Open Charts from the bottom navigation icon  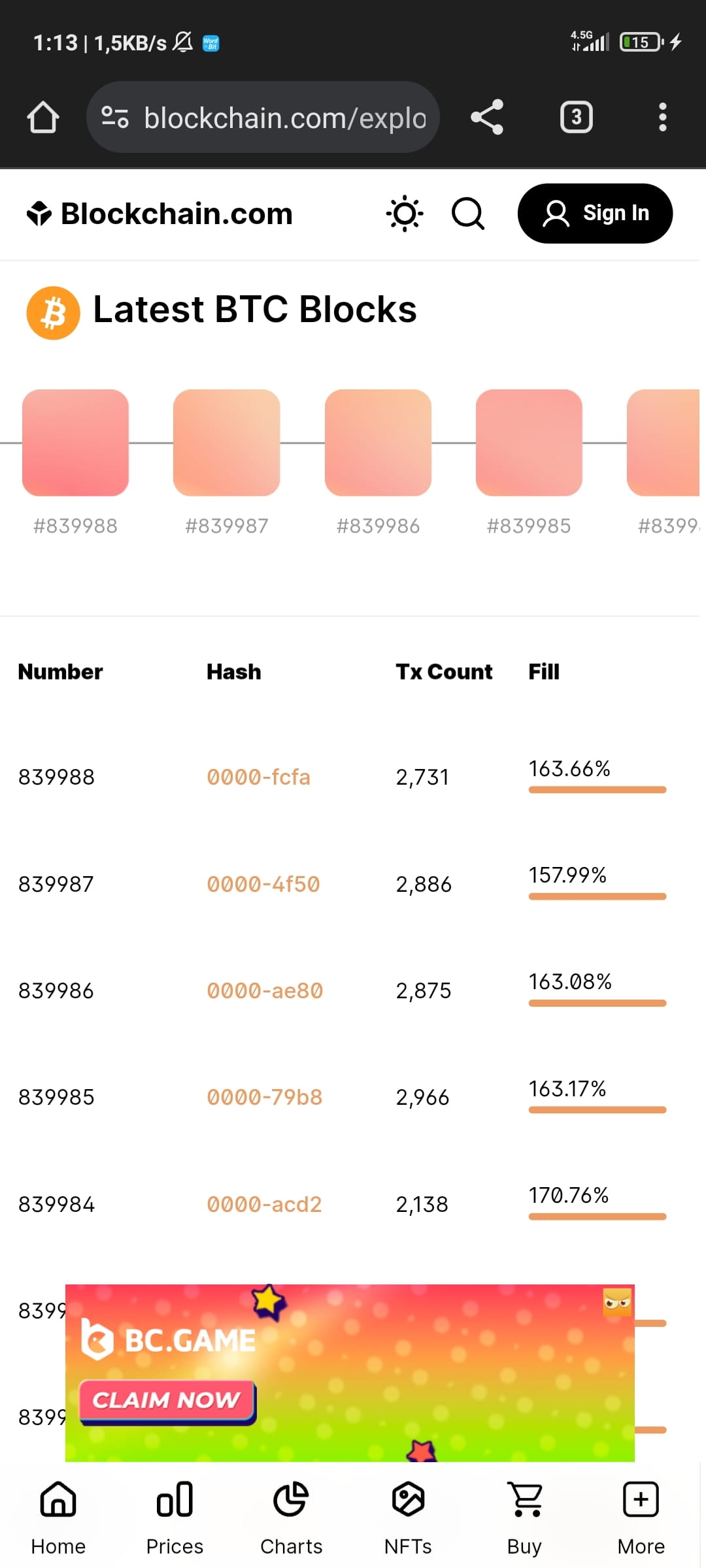click(x=291, y=1499)
